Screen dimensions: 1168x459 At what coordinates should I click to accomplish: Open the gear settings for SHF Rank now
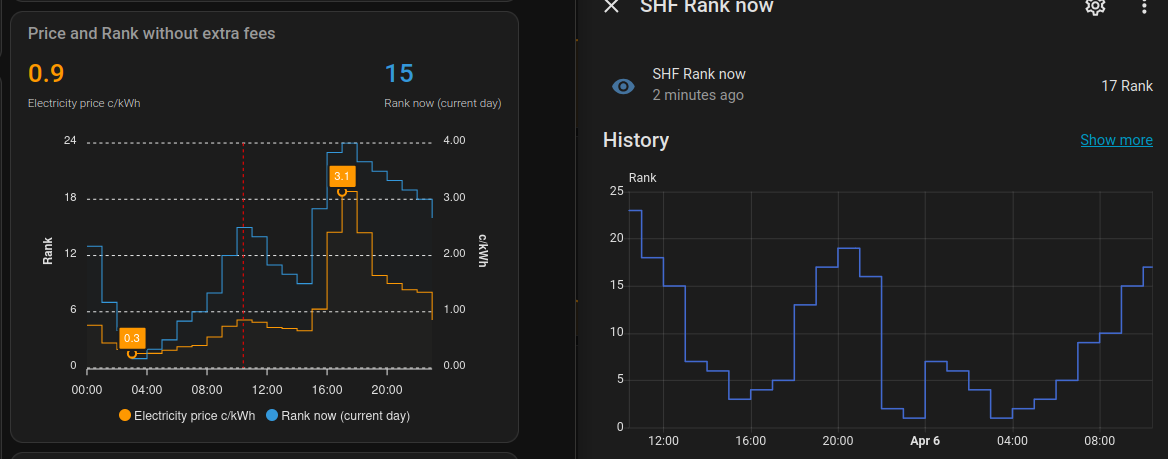[x=1095, y=7]
